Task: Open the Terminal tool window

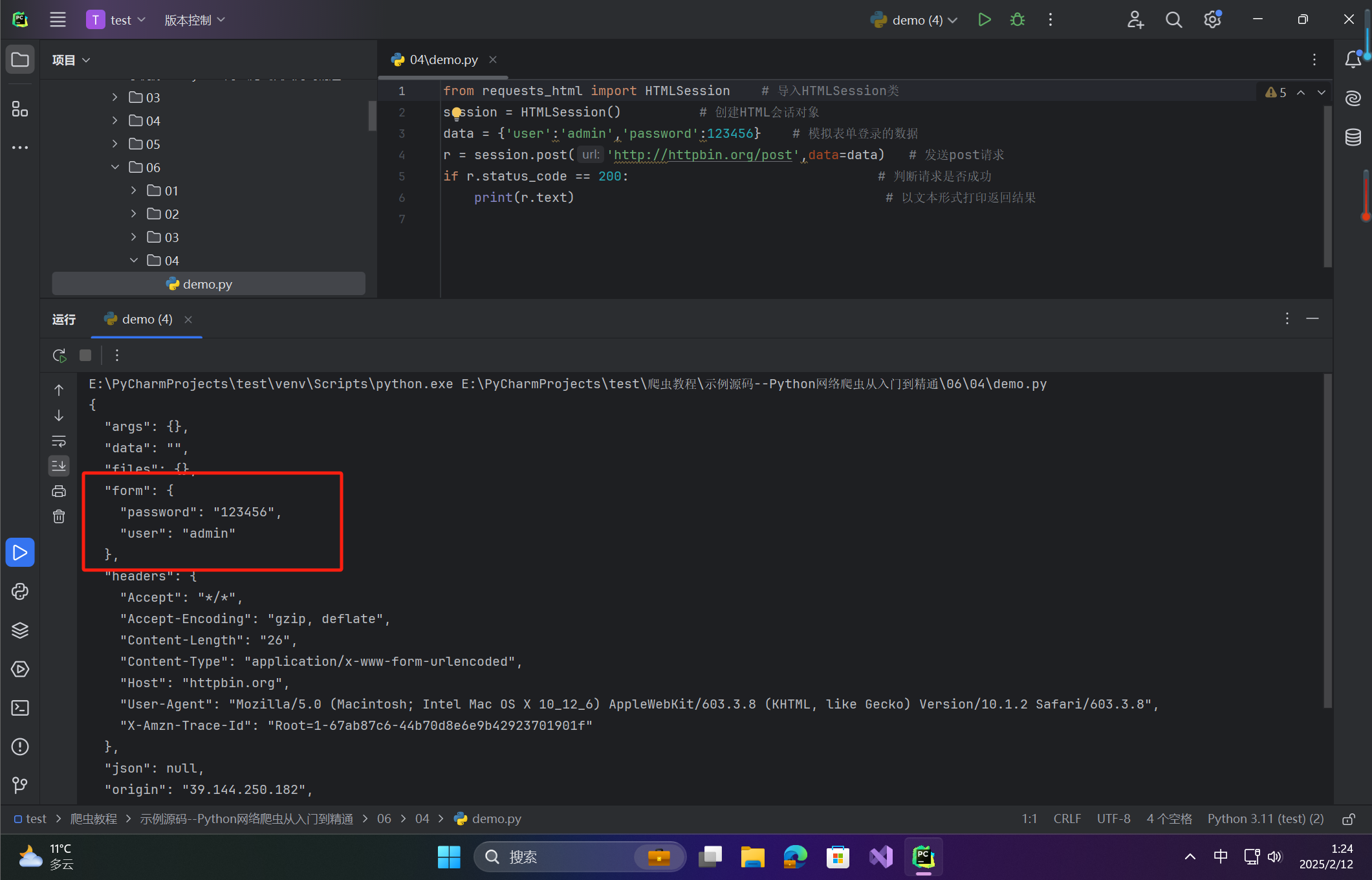Action: click(x=20, y=708)
